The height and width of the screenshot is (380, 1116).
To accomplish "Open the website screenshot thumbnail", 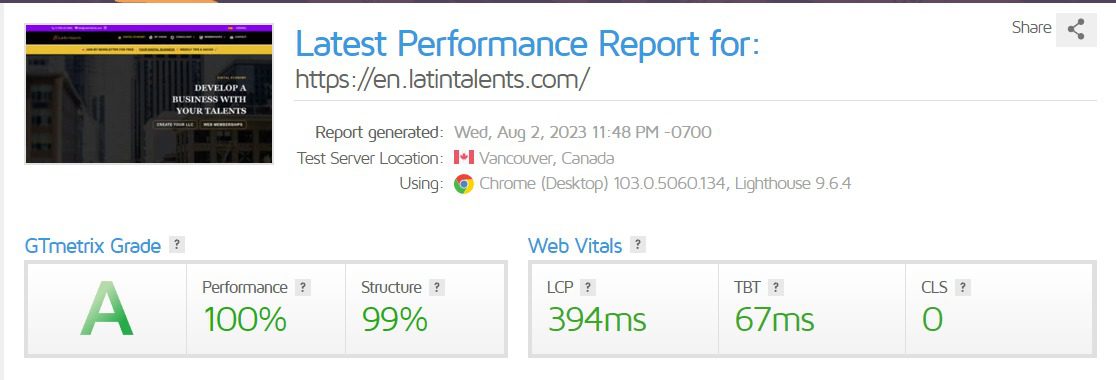I will 149,94.
